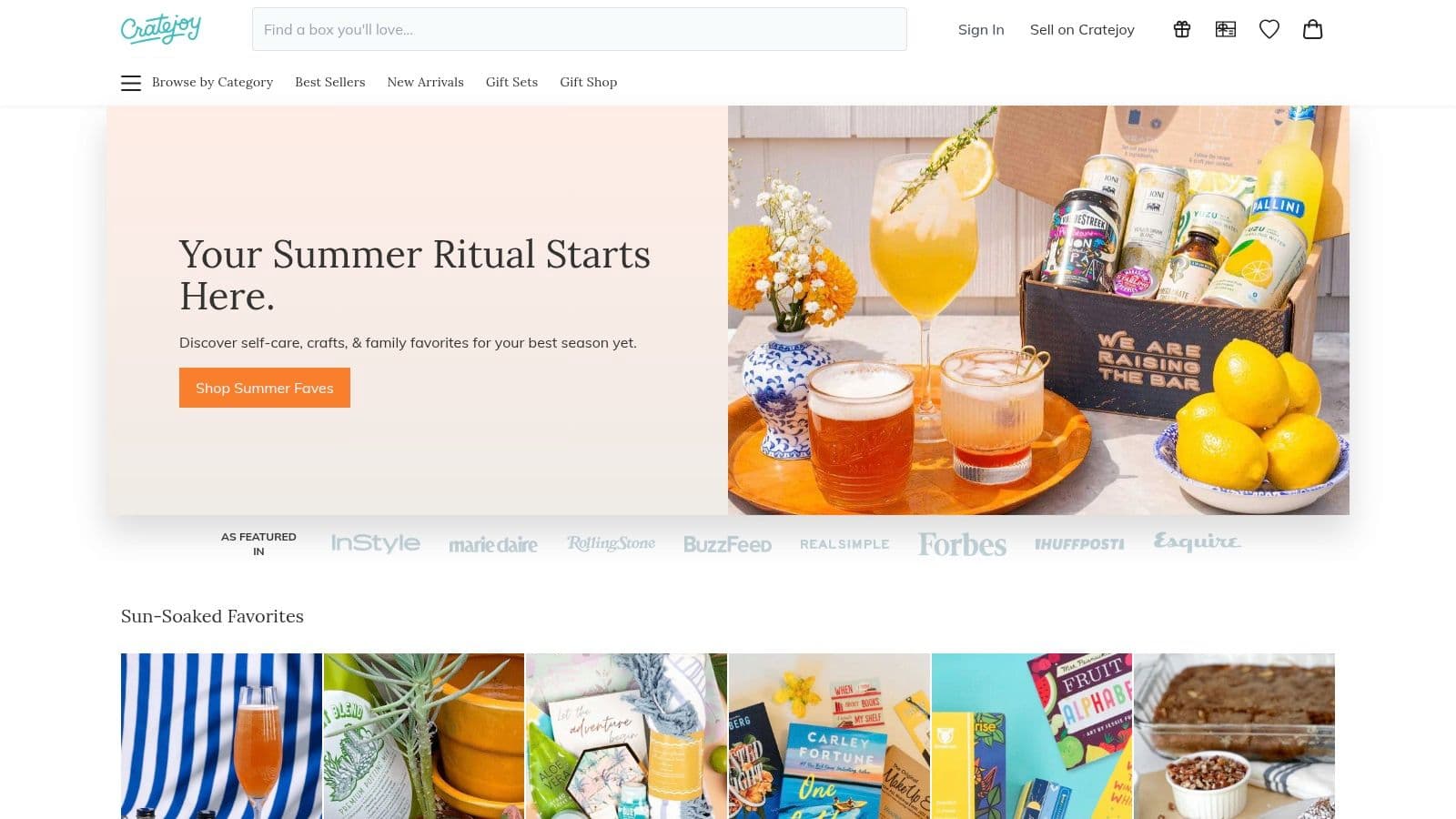Image resolution: width=1456 pixels, height=819 pixels.
Task: Open Best Sellers menu item
Action: click(329, 82)
